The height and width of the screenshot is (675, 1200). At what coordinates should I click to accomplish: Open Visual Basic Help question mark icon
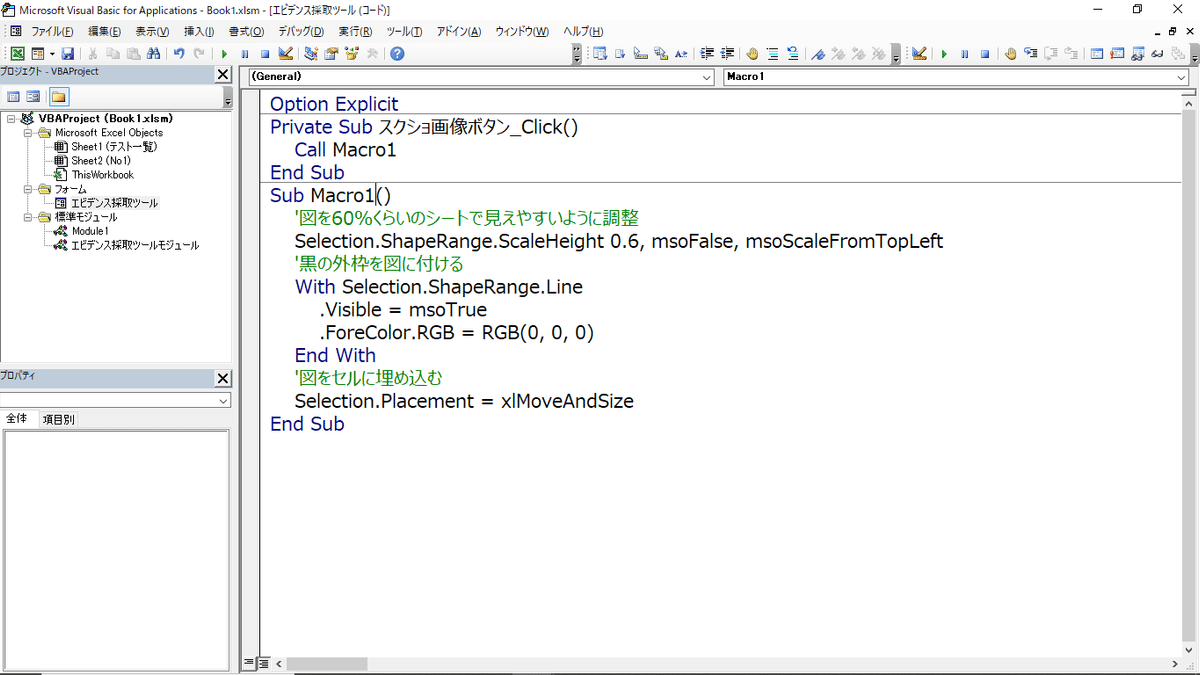pyautogui.click(x=397, y=54)
